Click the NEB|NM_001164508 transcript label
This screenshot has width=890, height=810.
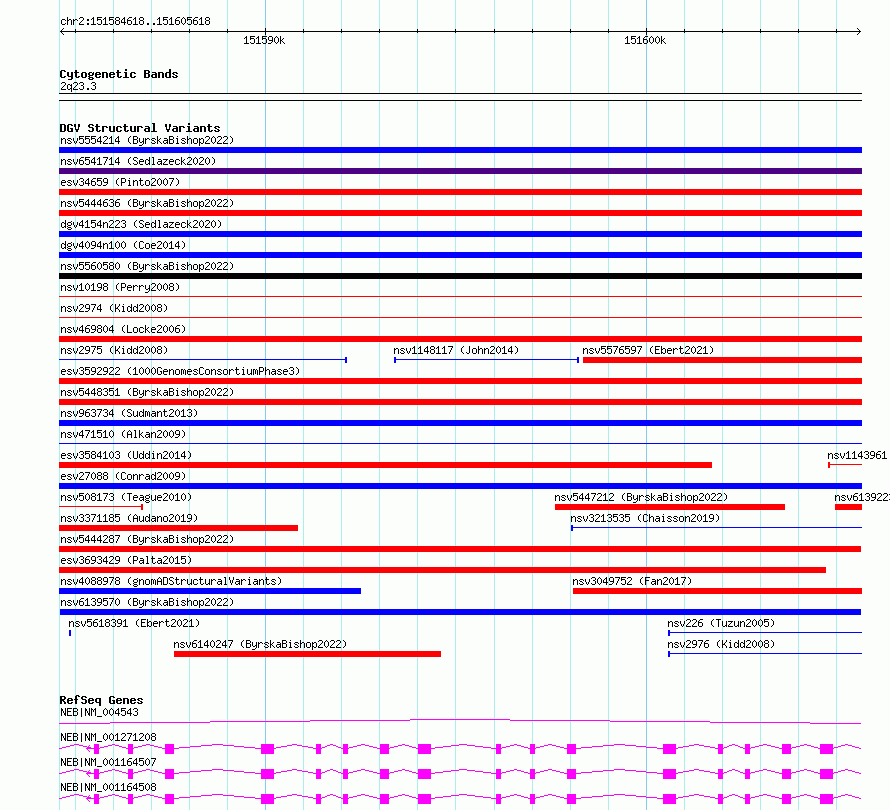pos(108,787)
